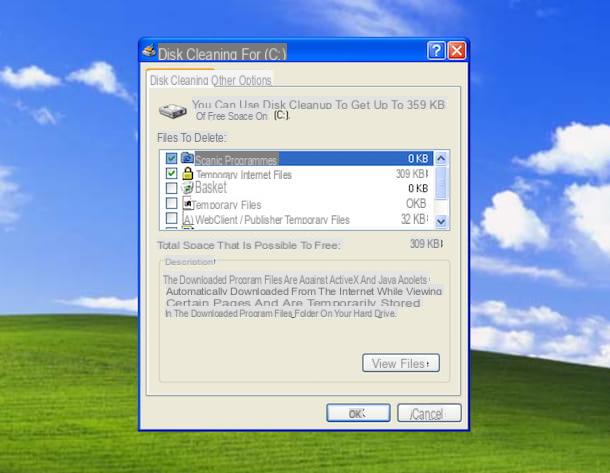
Task: Confirm with the OK button
Action: click(x=358, y=413)
